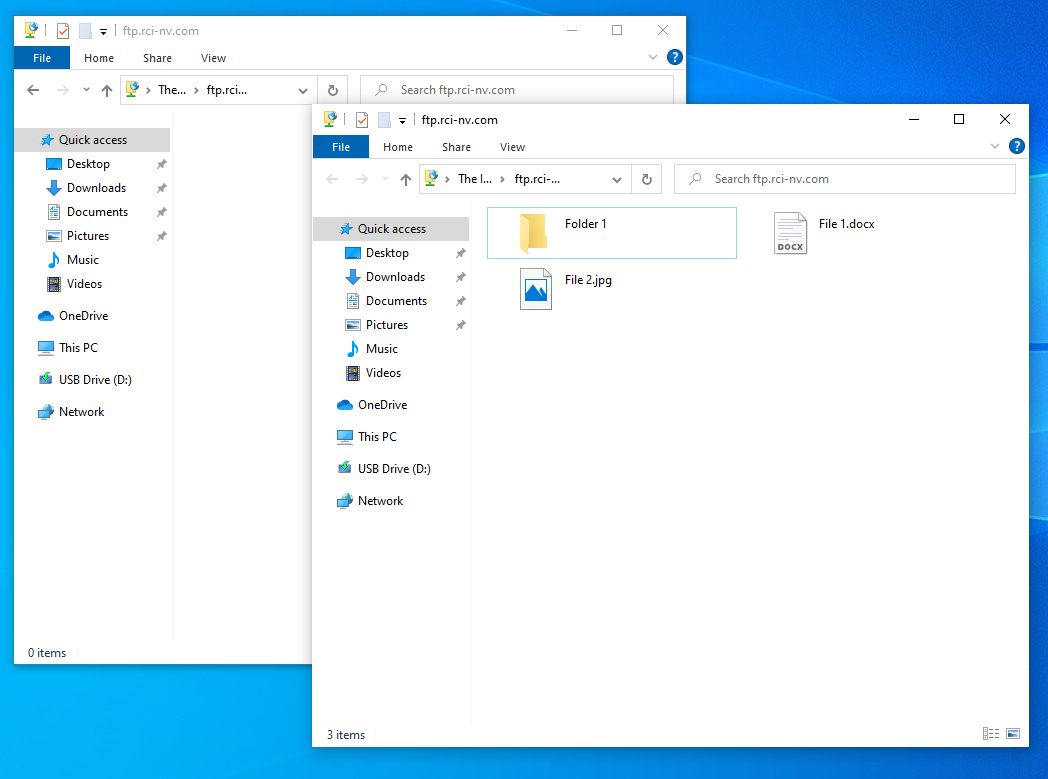Switch front window to large icons view

point(1013,734)
